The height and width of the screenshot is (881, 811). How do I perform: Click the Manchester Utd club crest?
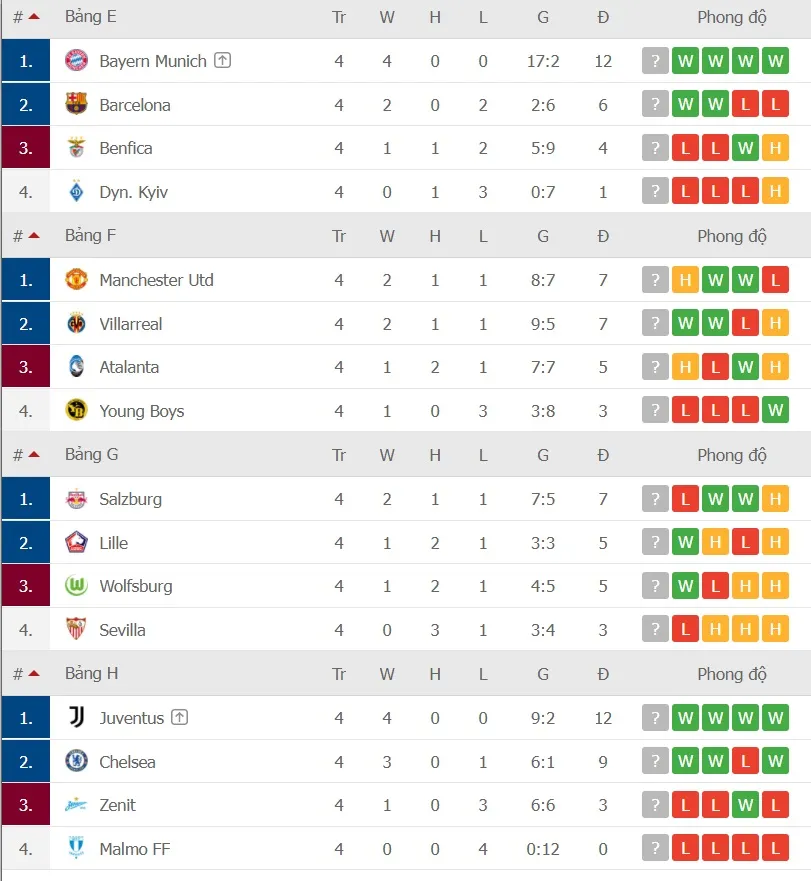point(77,280)
